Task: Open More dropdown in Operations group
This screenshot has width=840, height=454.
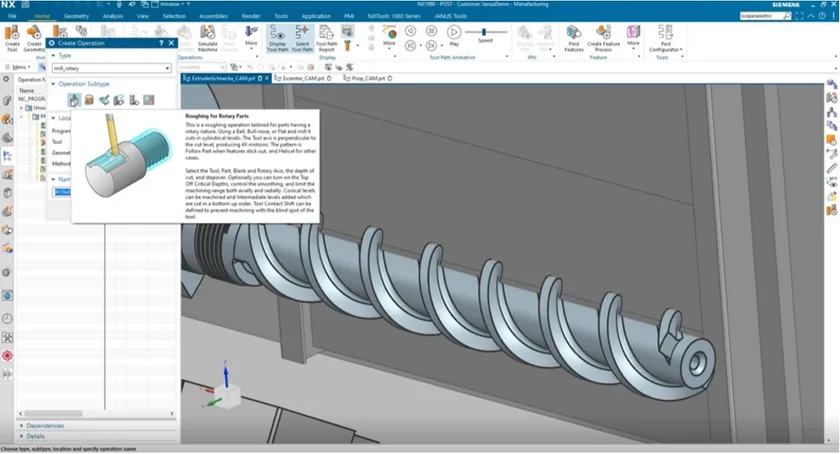Action: pyautogui.click(x=251, y=36)
